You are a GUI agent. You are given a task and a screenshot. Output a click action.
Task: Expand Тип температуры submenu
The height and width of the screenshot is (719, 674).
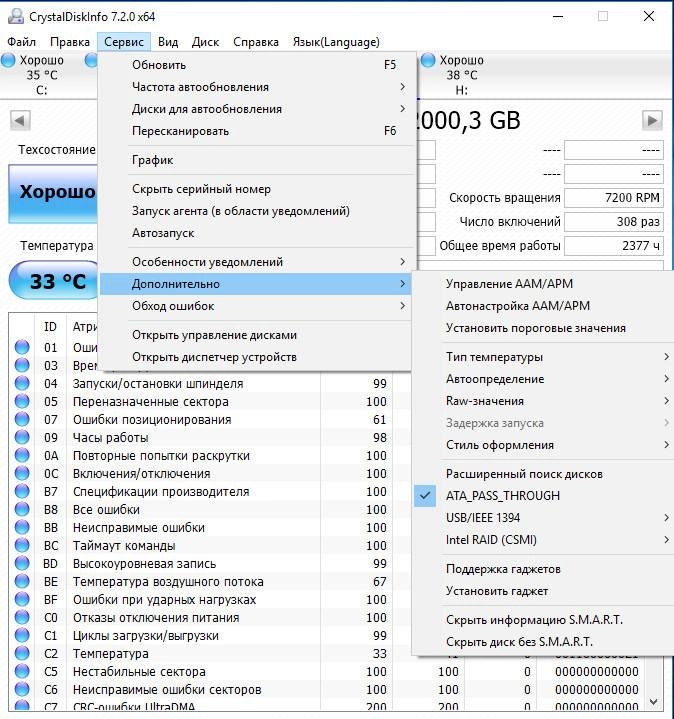(x=544, y=357)
